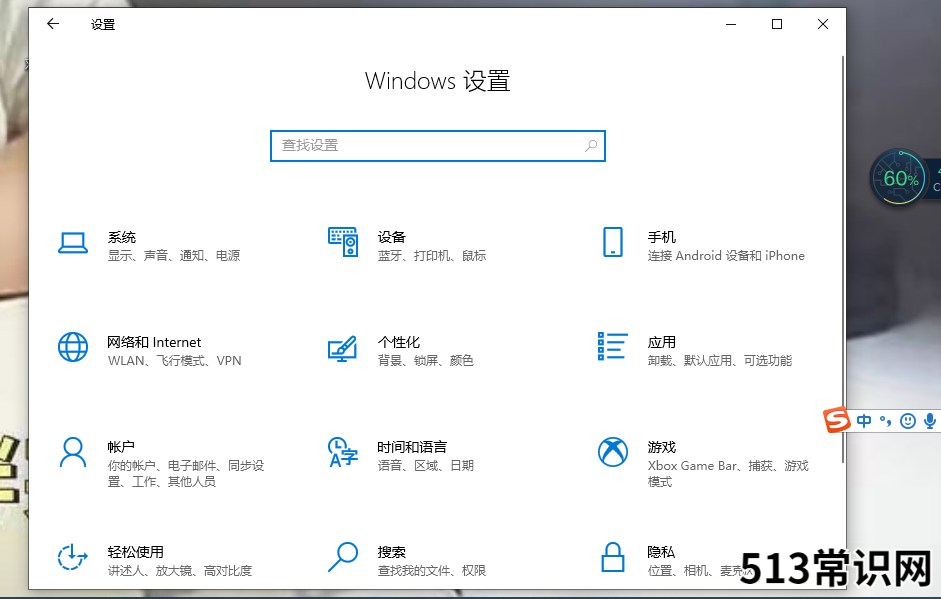The height and width of the screenshot is (599, 941).
Task: Click the 查找设置 search field
Action: 437,146
